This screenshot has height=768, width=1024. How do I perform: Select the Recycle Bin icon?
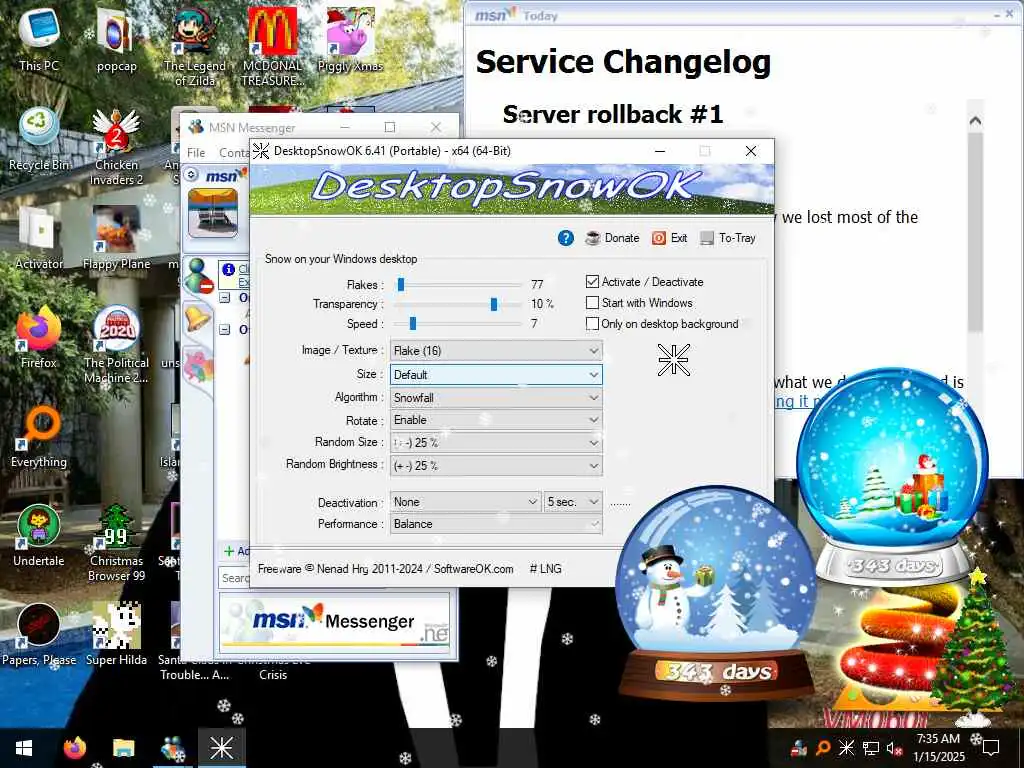[x=39, y=139]
